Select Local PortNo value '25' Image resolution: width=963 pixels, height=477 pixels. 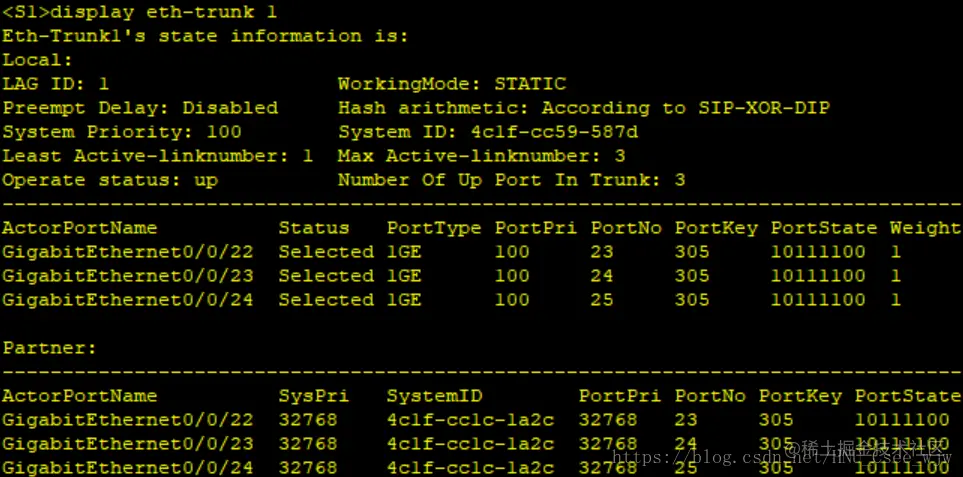(602, 300)
